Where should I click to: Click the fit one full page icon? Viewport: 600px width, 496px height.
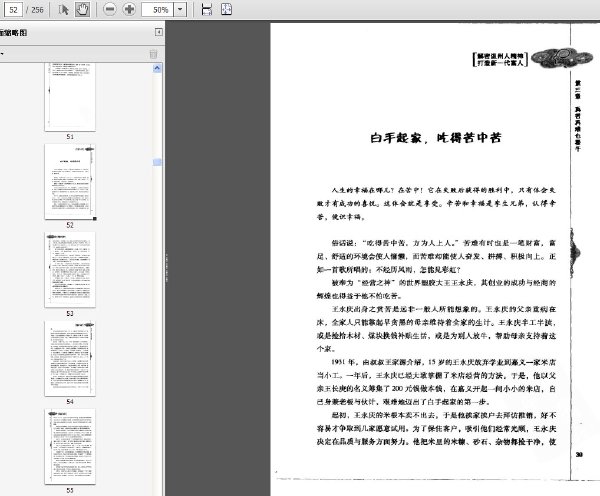coord(227,9)
